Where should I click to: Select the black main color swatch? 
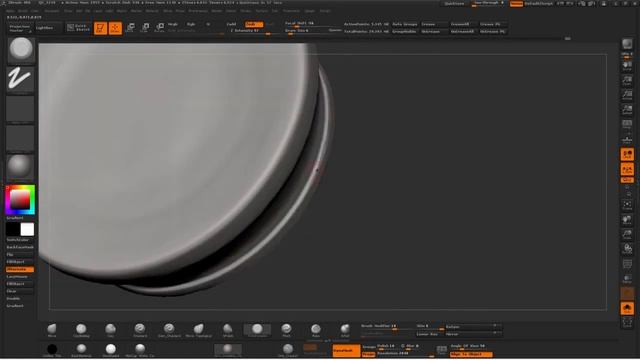pos(13,229)
